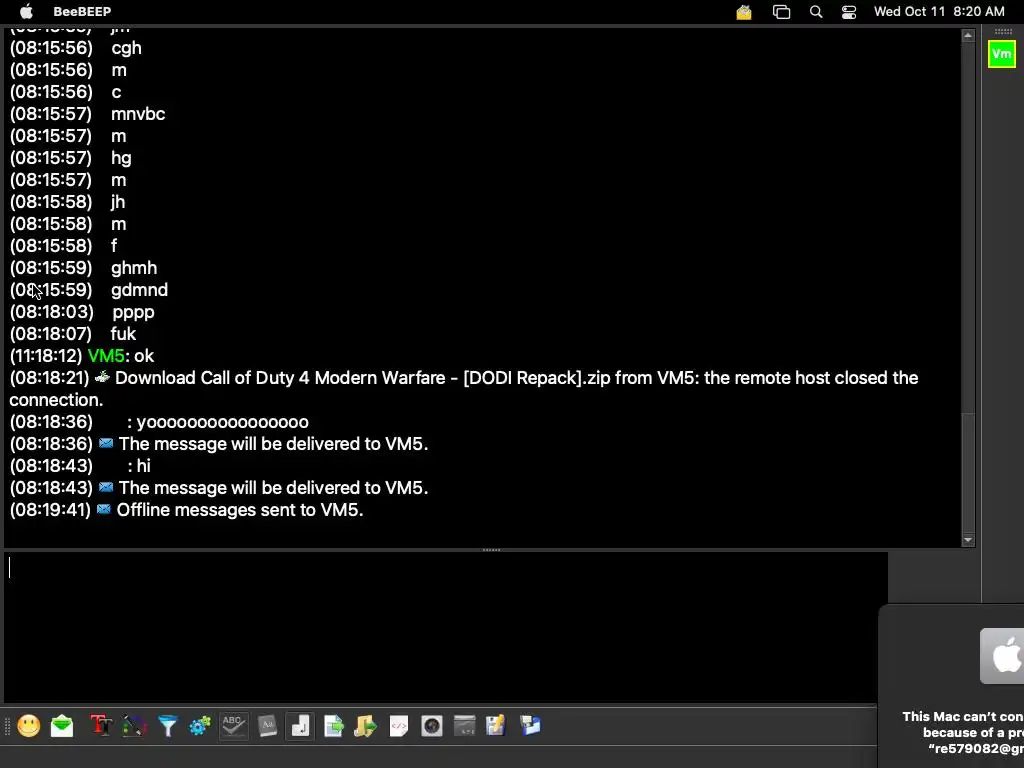Viewport: 1024px width, 768px height.
Task: Click the last toolbar icon with blue folder
Action: [530, 726]
